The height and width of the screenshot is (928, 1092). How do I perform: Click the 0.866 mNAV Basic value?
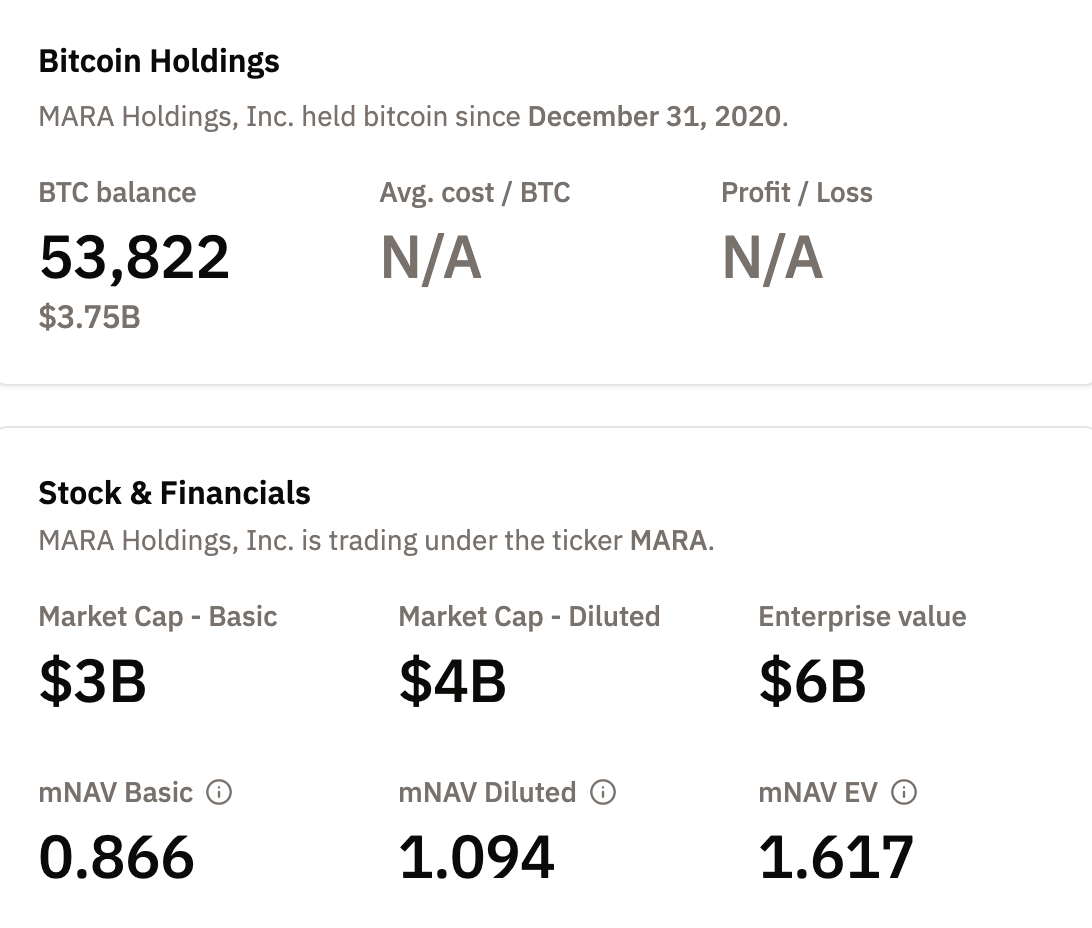(x=117, y=857)
